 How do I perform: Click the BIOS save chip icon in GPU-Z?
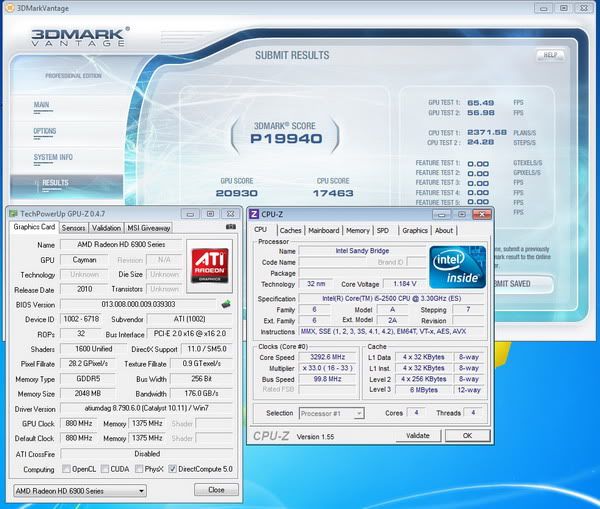point(226,304)
